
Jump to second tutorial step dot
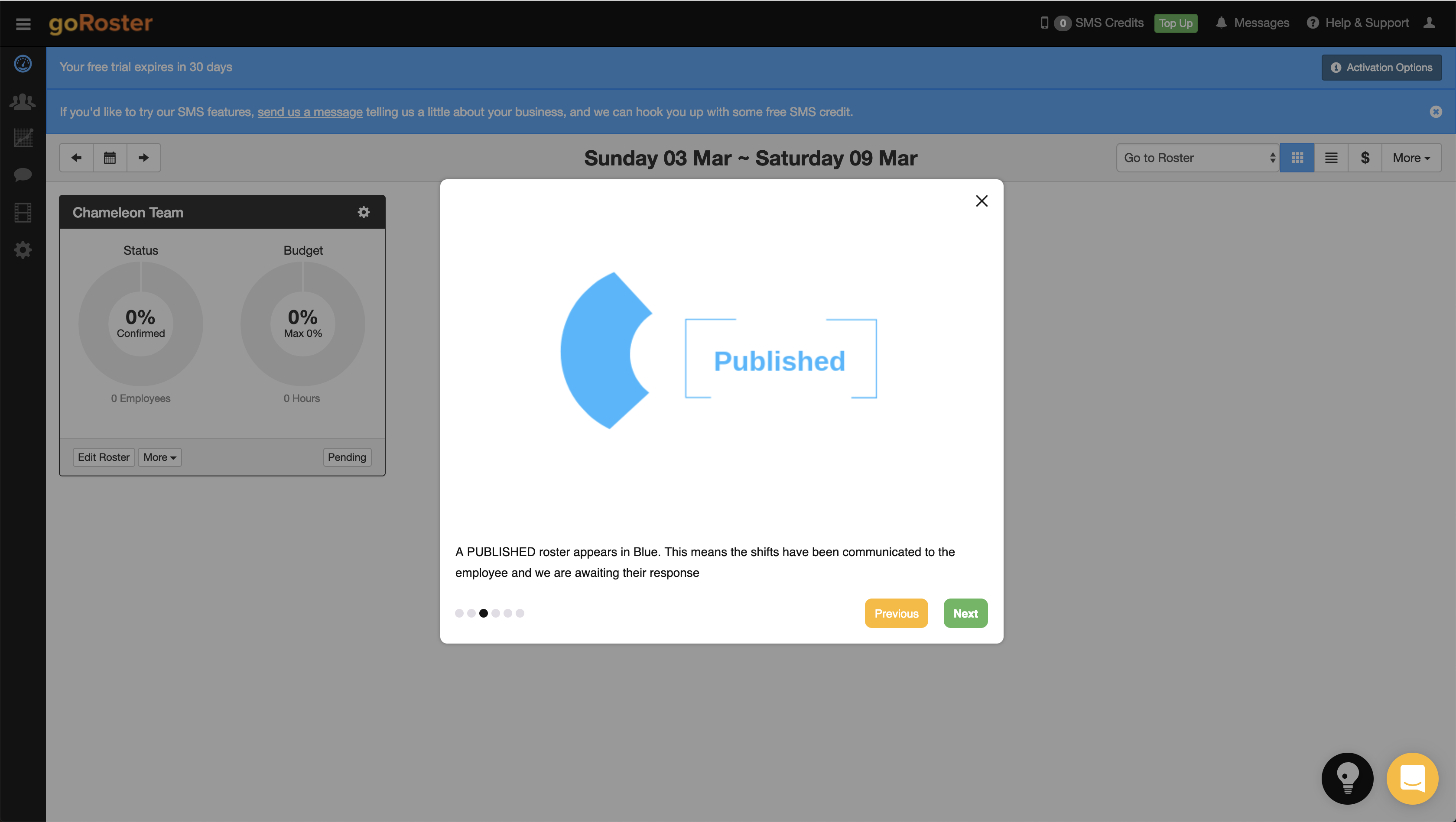click(471, 613)
